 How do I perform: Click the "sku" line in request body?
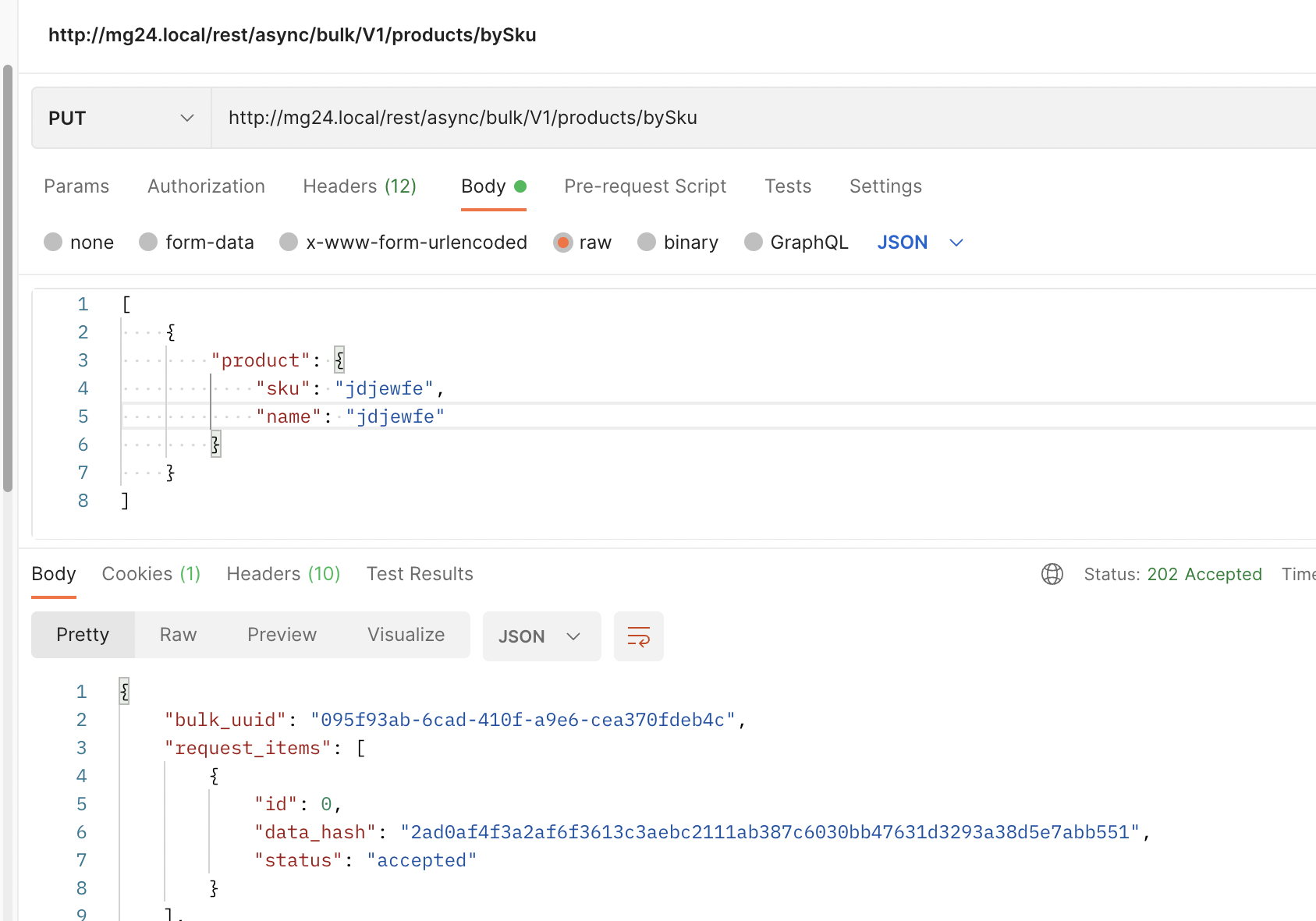coord(350,388)
